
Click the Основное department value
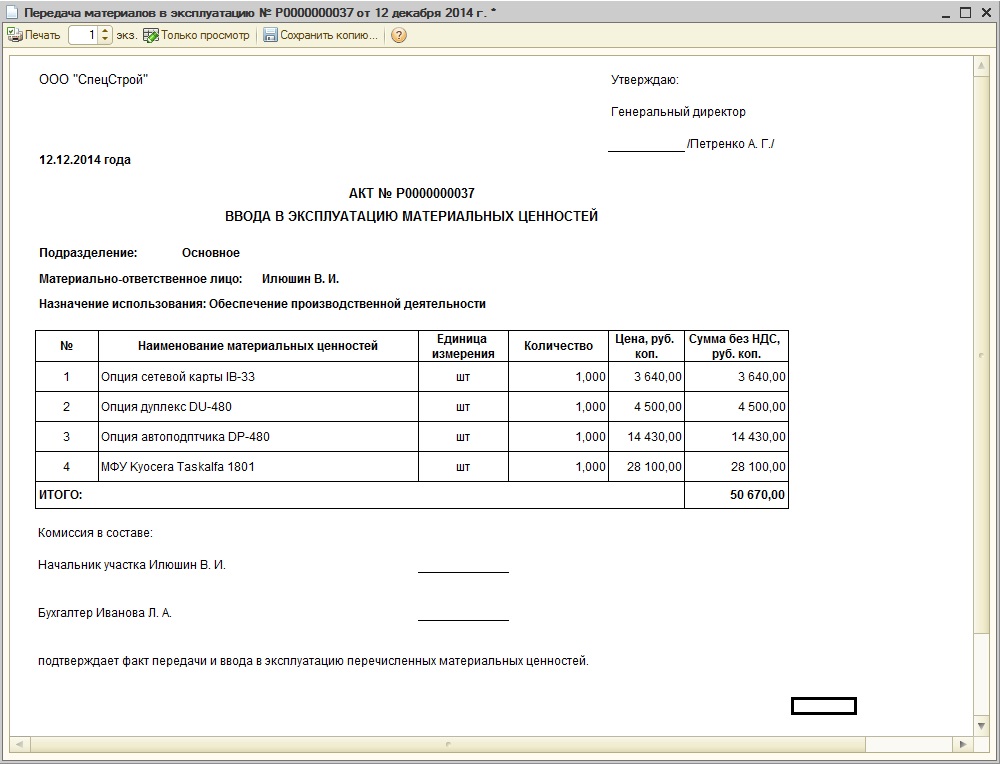210,253
